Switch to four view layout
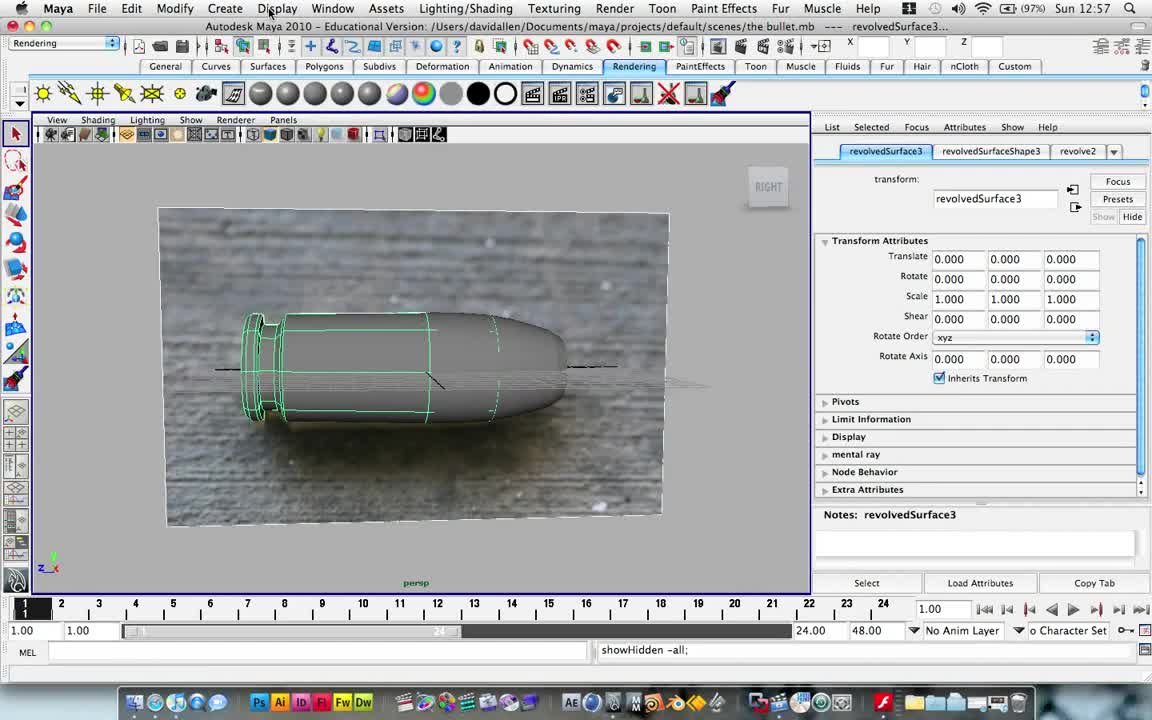 [x=15, y=439]
